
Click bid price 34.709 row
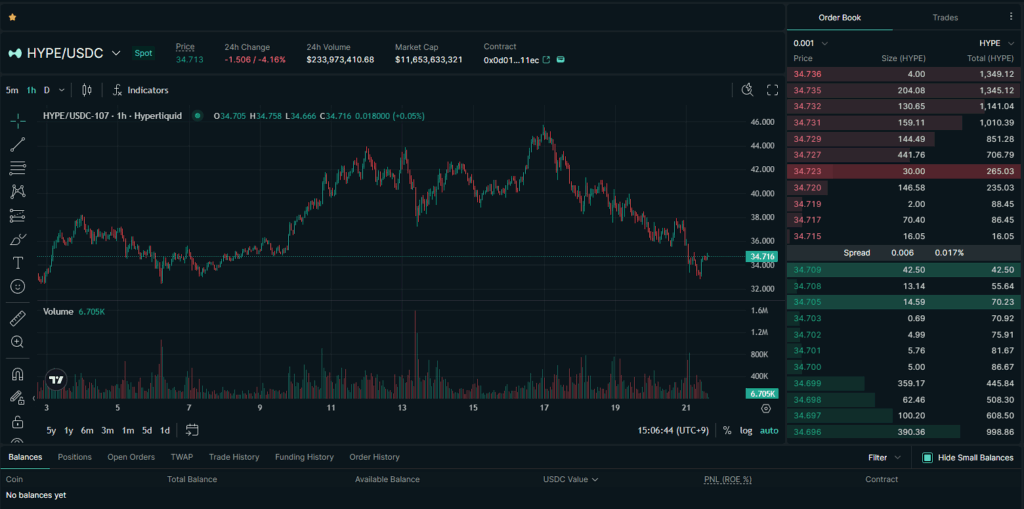(x=905, y=269)
